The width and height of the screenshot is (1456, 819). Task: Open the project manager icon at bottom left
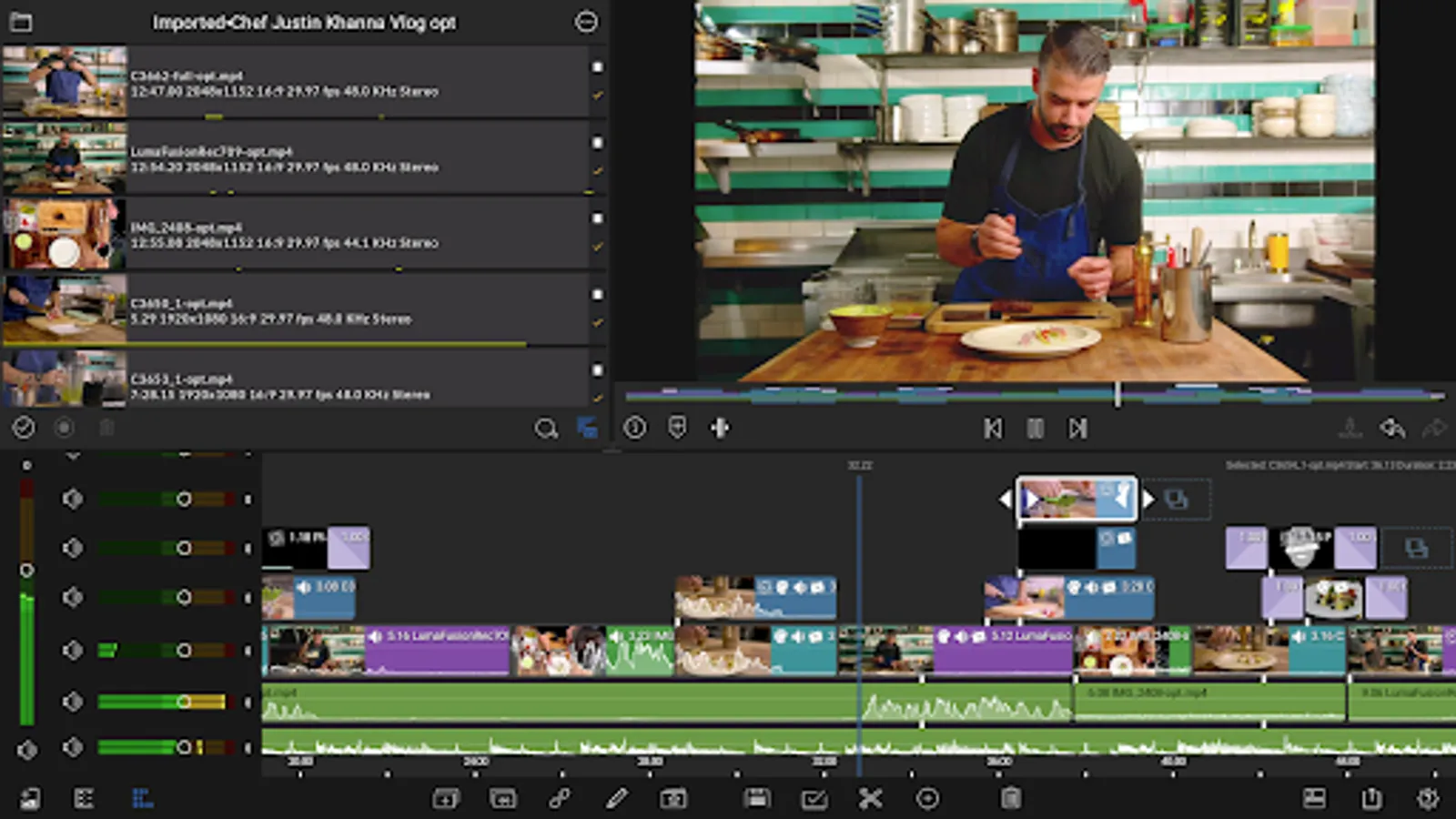pos(30,799)
